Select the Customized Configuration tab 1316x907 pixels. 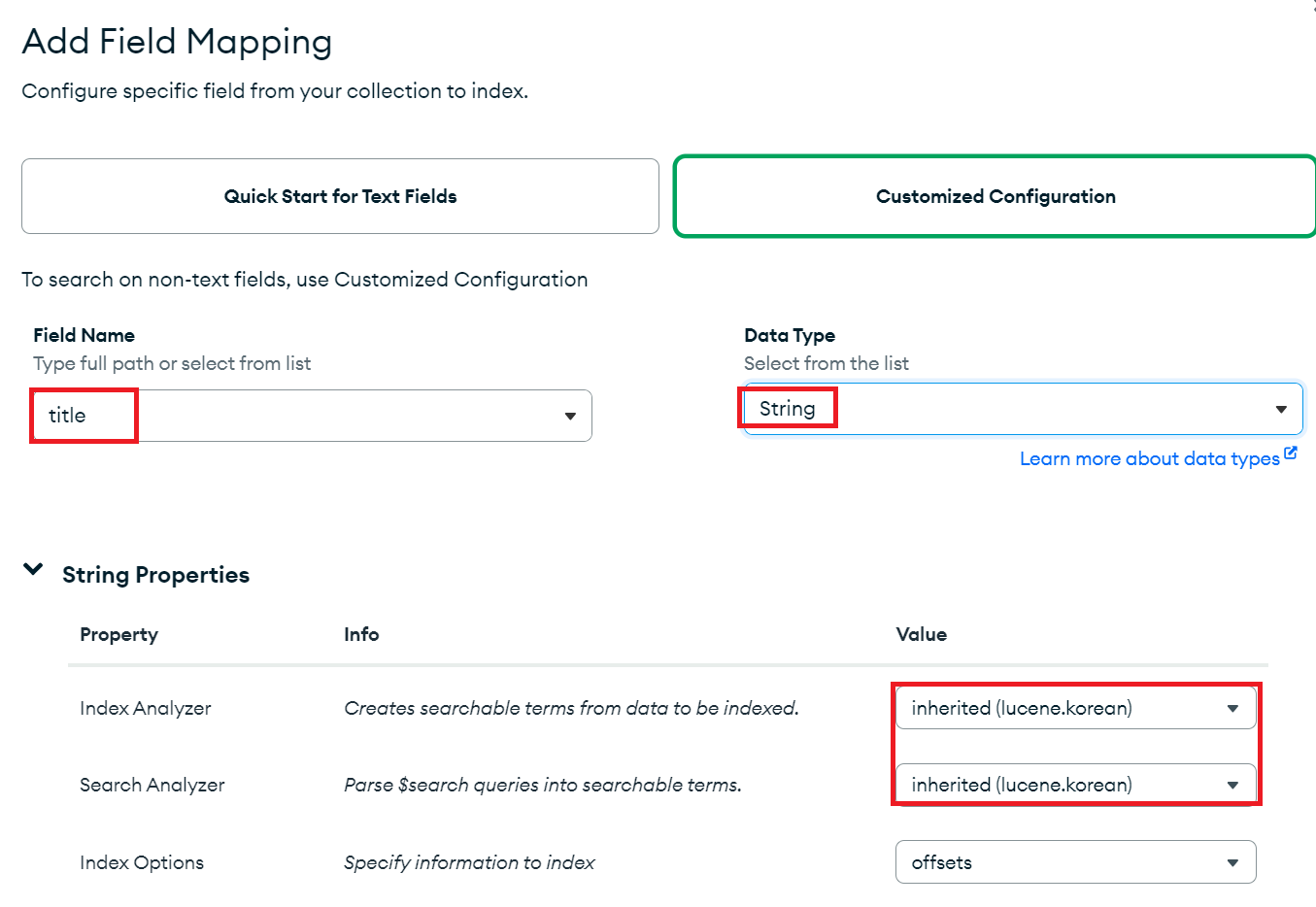(x=995, y=196)
